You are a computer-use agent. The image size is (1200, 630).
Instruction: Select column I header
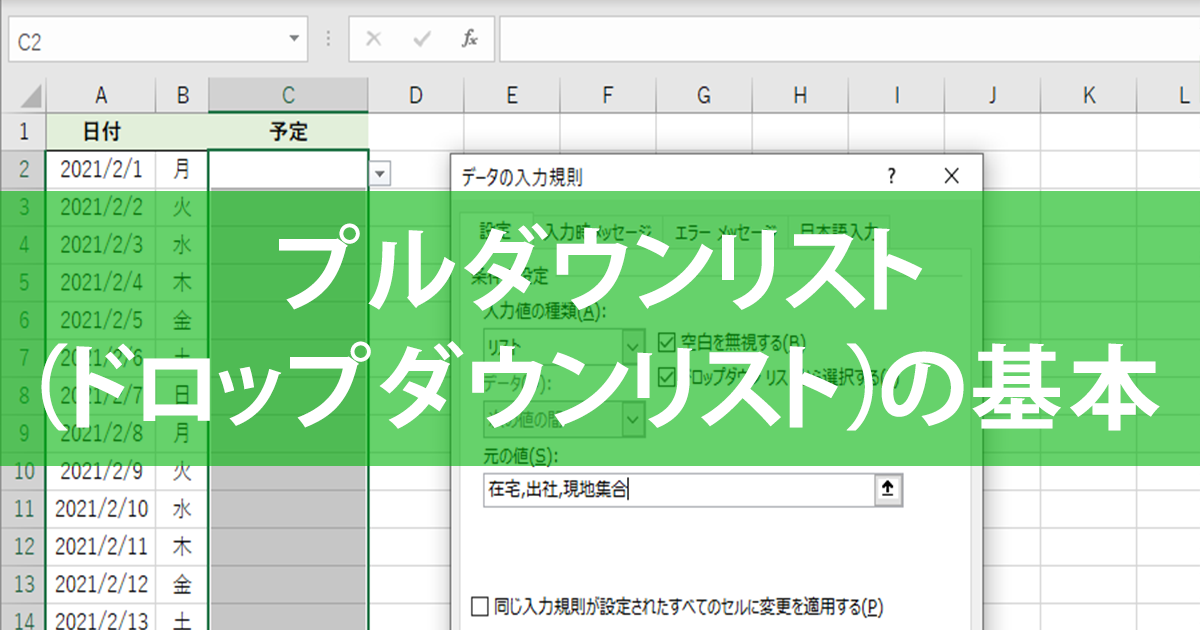pos(896,96)
